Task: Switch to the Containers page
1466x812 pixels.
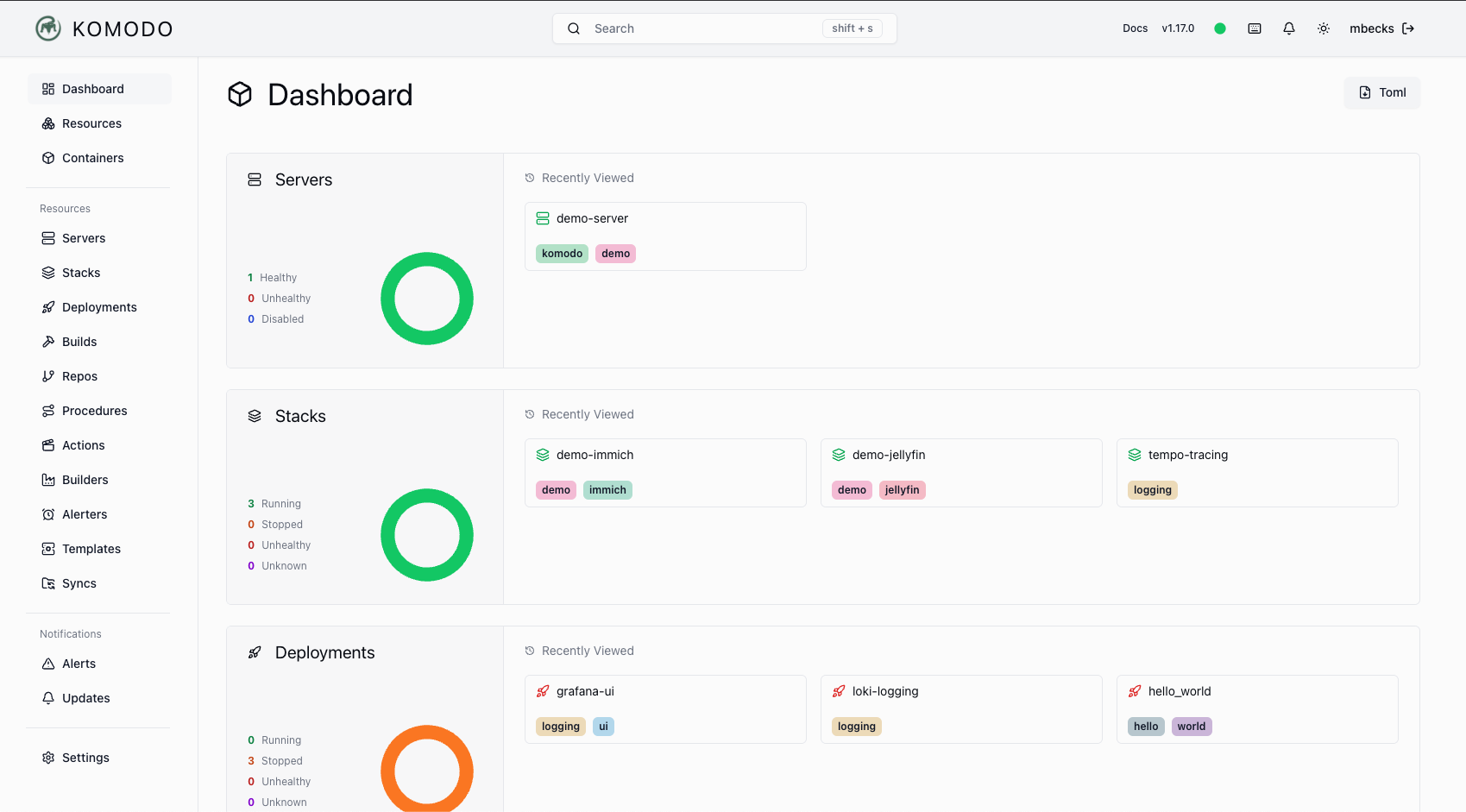Action: pos(93,158)
